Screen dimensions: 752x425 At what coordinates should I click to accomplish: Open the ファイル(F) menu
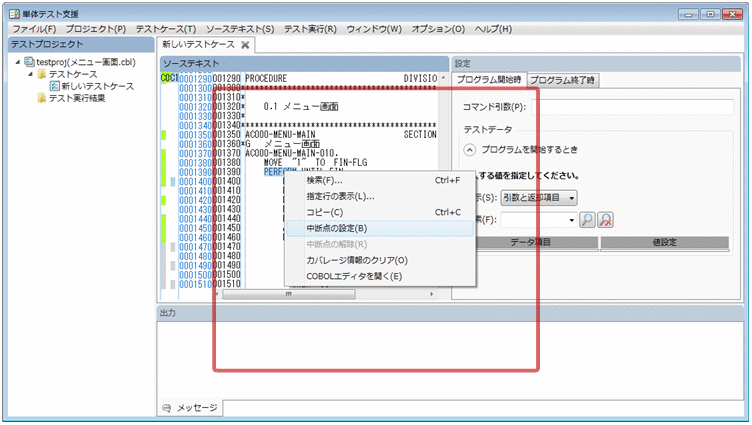click(x=34, y=29)
